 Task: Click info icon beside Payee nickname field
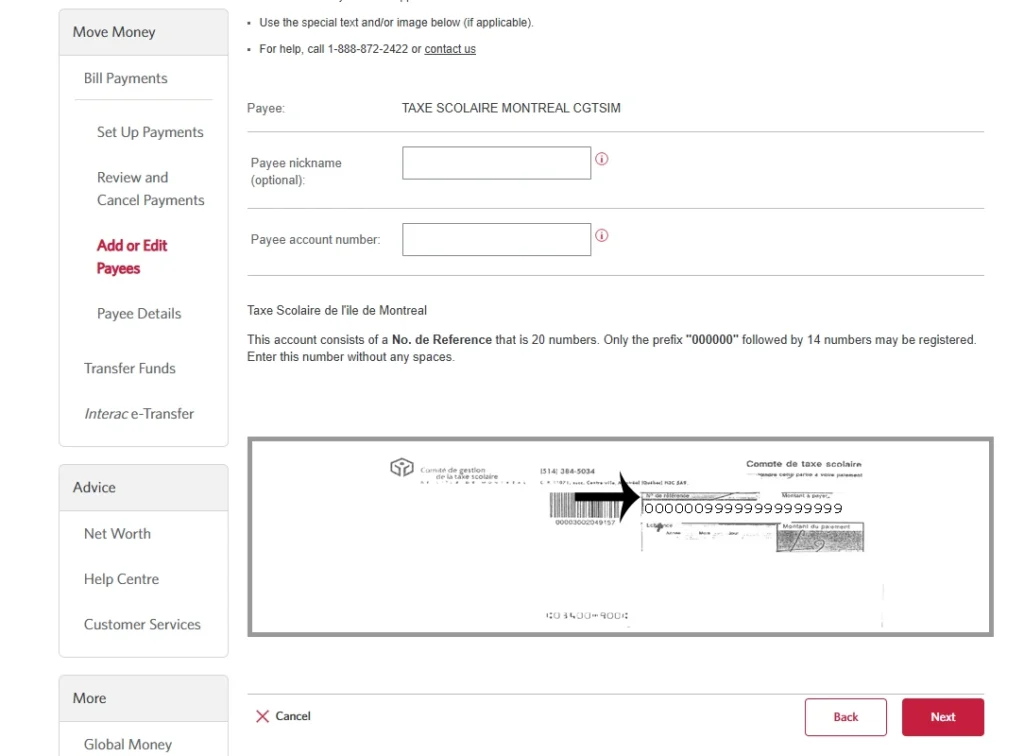[602, 159]
